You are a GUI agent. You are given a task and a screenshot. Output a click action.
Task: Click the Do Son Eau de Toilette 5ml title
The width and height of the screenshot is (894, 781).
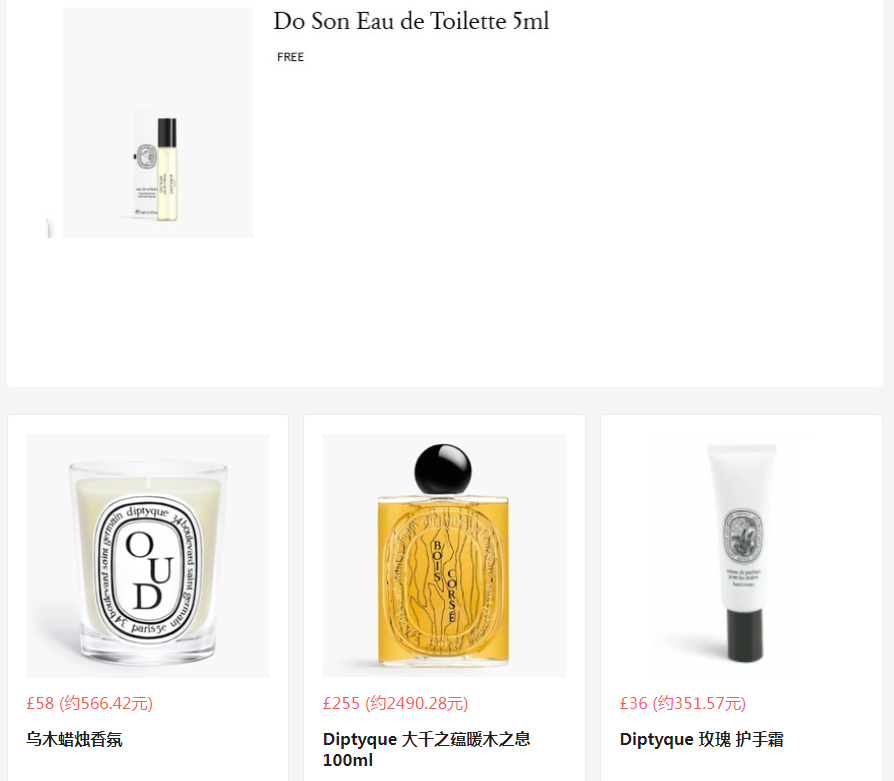pyautogui.click(x=411, y=21)
